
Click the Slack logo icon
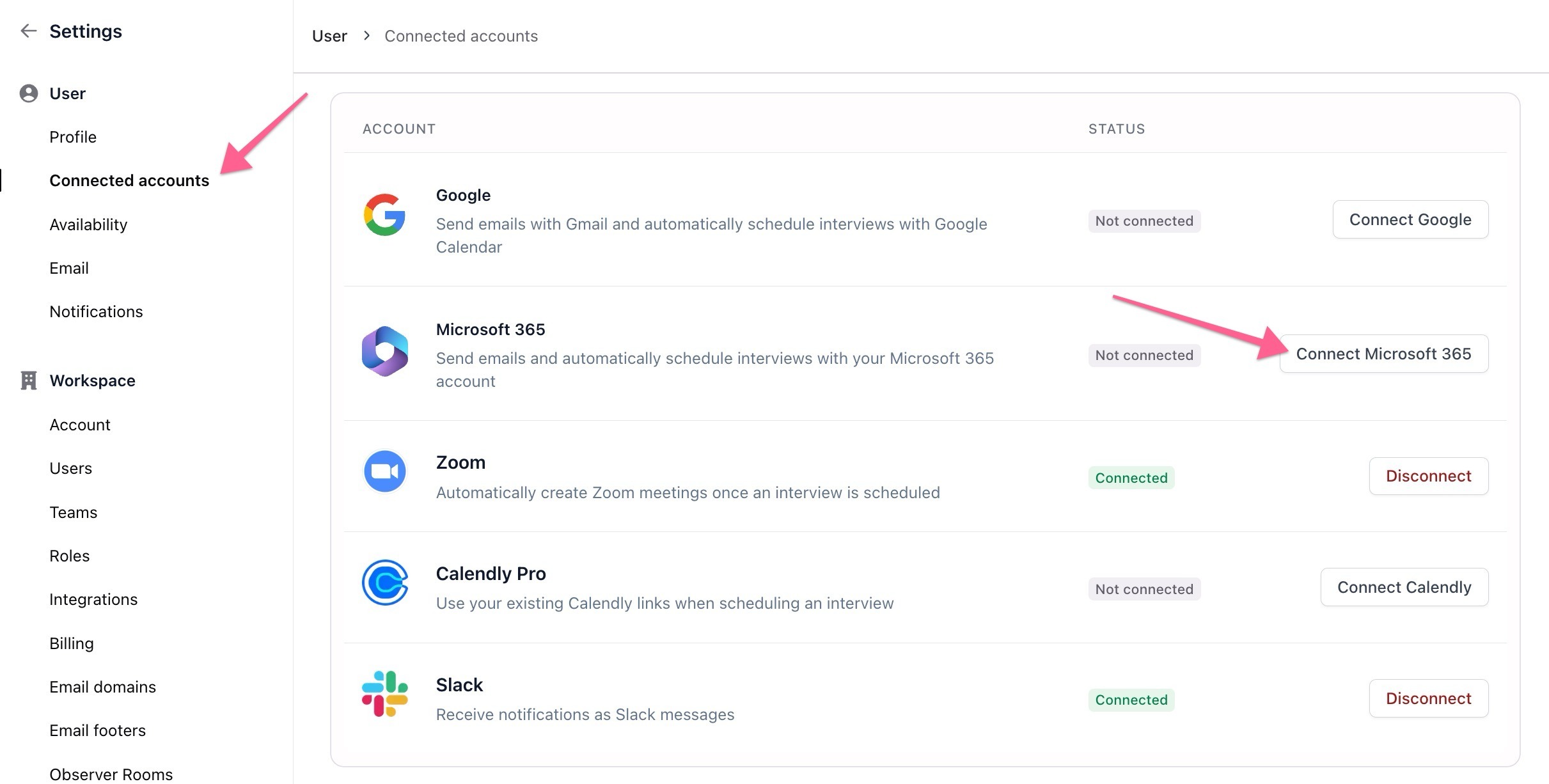point(384,694)
